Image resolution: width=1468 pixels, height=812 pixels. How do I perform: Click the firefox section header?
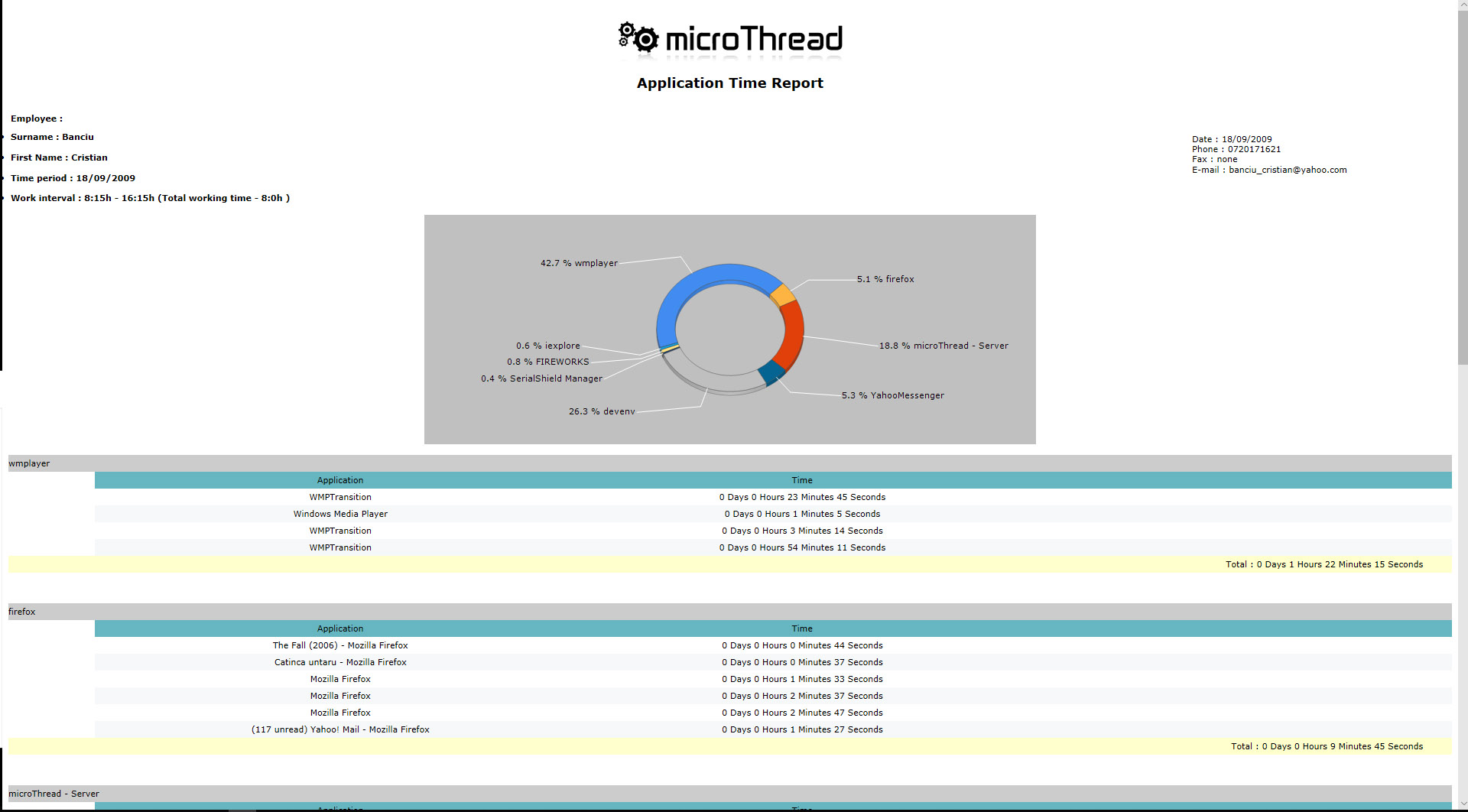(729, 612)
